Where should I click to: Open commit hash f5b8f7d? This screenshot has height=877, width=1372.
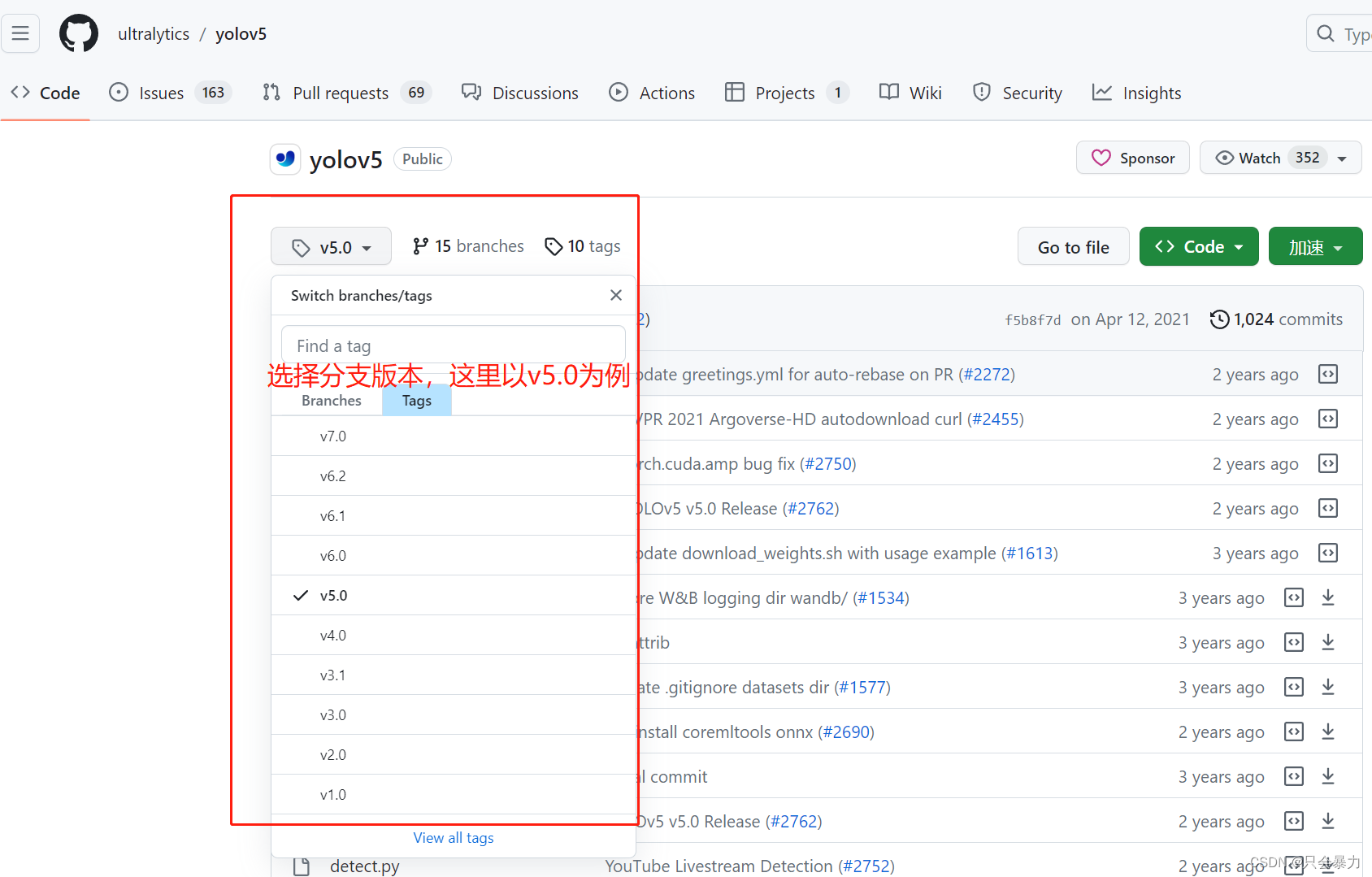click(x=1033, y=320)
